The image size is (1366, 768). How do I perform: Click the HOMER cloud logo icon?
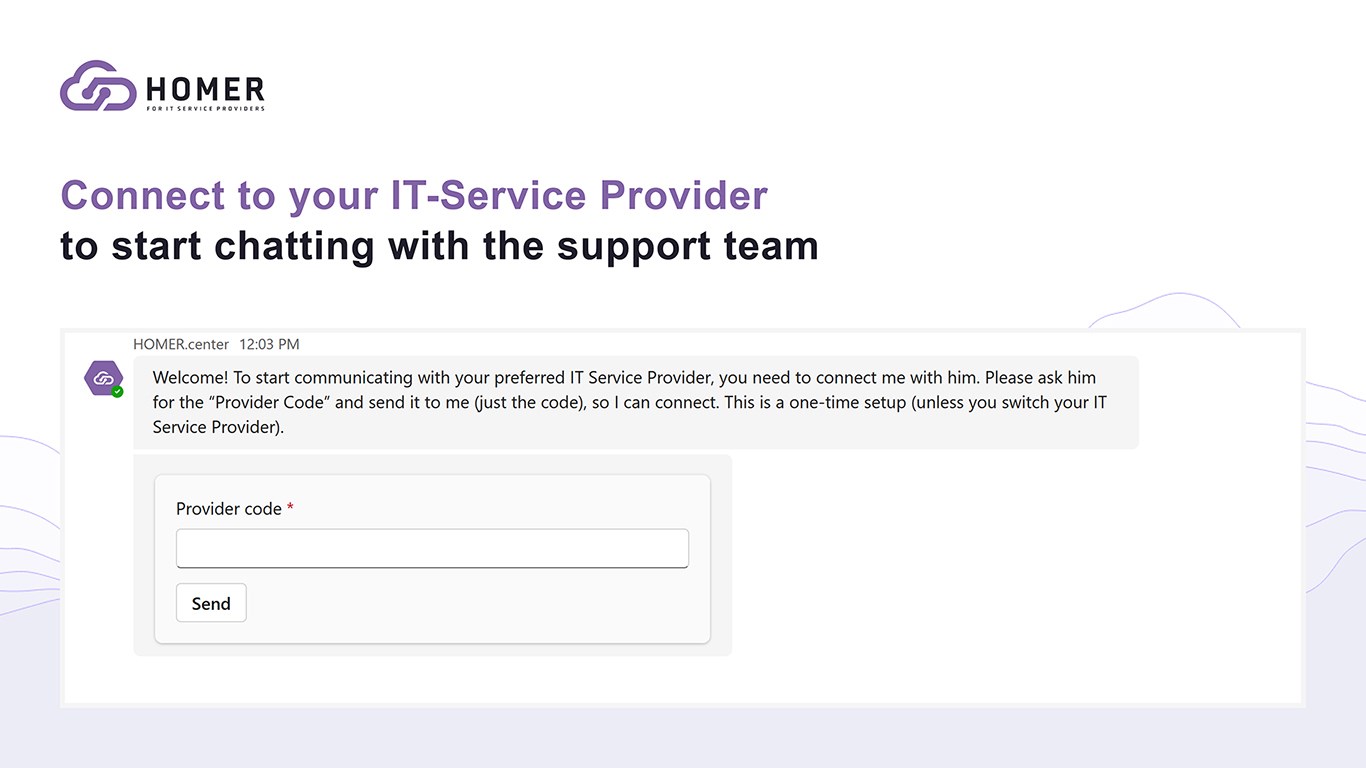click(x=98, y=86)
